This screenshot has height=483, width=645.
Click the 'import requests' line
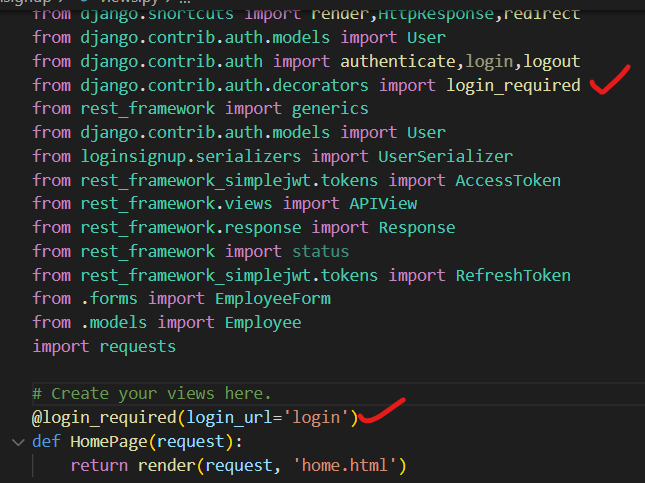104,346
